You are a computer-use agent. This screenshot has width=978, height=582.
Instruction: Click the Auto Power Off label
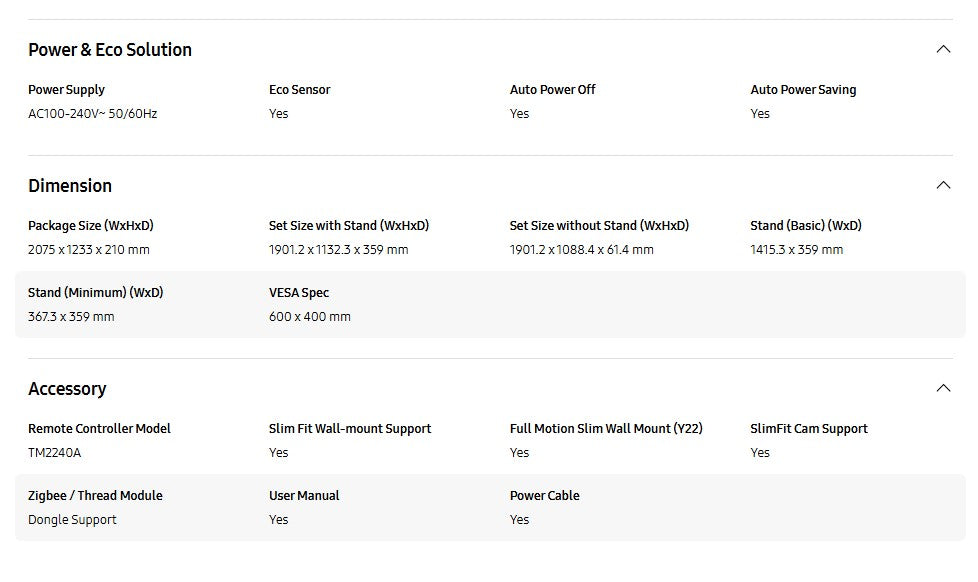[x=552, y=90]
